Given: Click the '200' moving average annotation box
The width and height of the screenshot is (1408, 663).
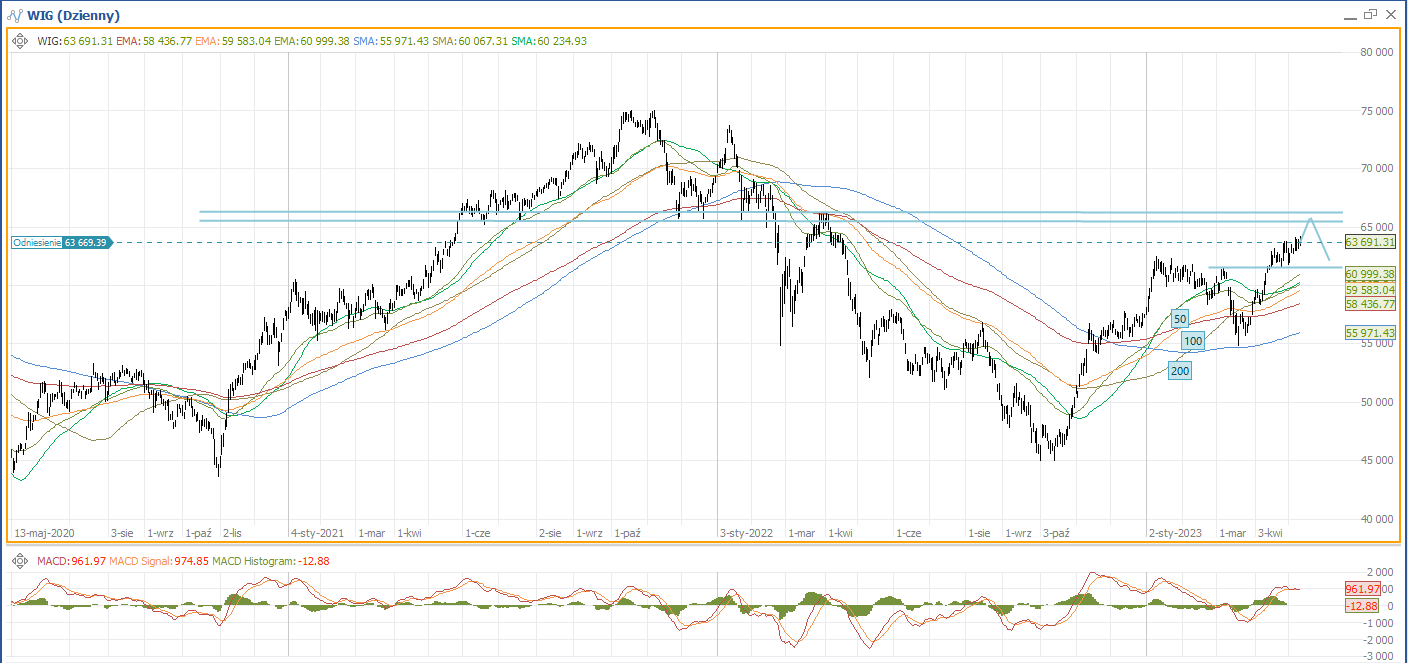Looking at the screenshot, I should [x=1180, y=371].
